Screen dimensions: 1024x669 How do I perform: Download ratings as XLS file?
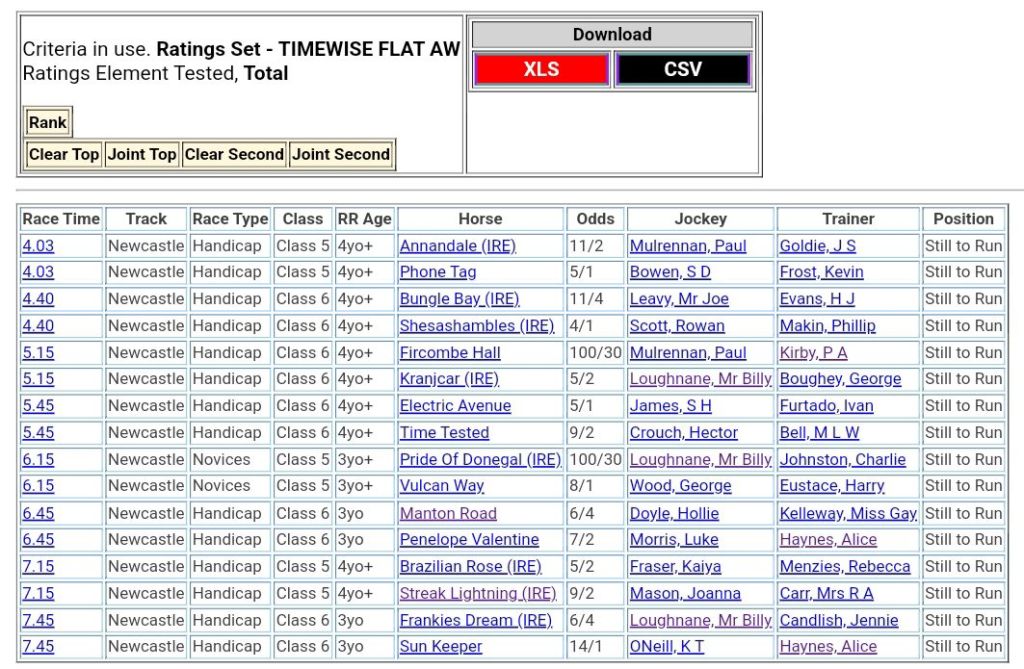(x=541, y=69)
